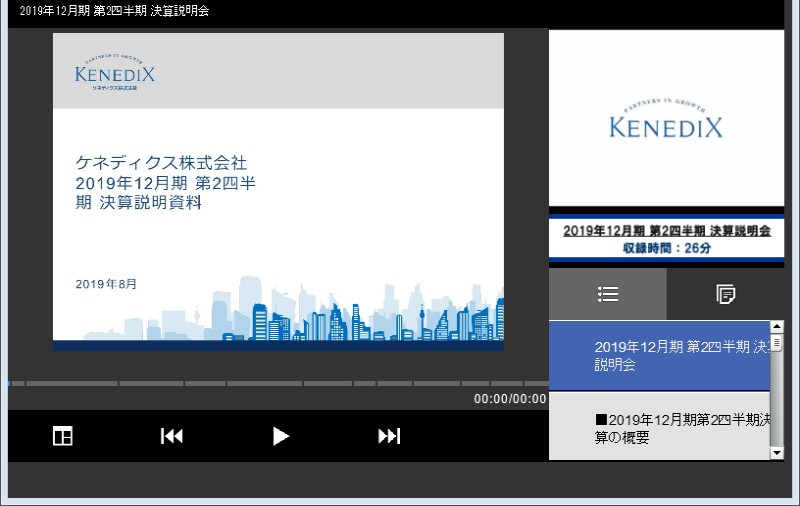Click the window title 2019年12月期 第2四半期 決算説明会
Image resolution: width=800 pixels, height=506 pixels.
(x=114, y=11)
